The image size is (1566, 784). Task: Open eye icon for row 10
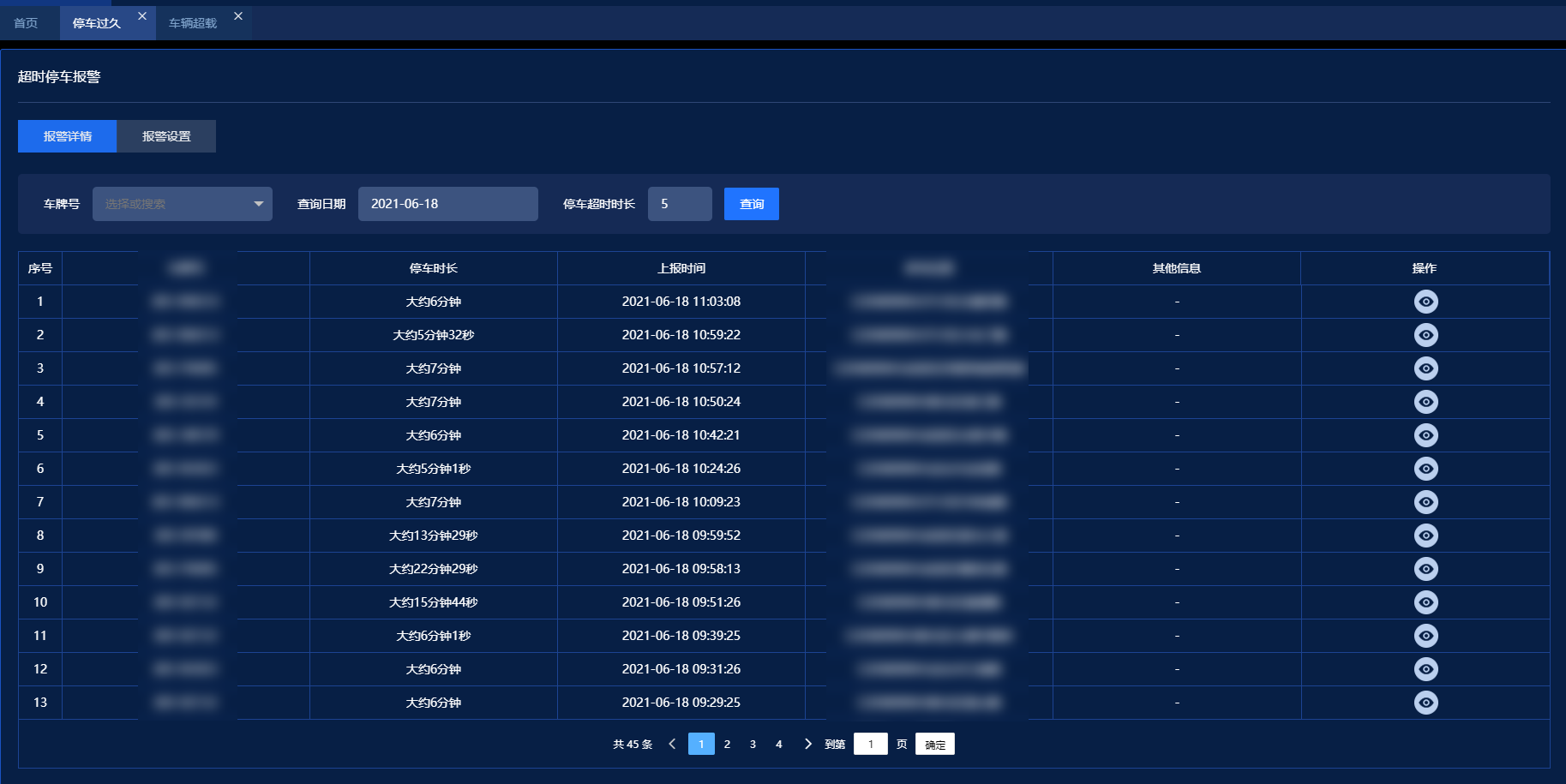coord(1425,602)
